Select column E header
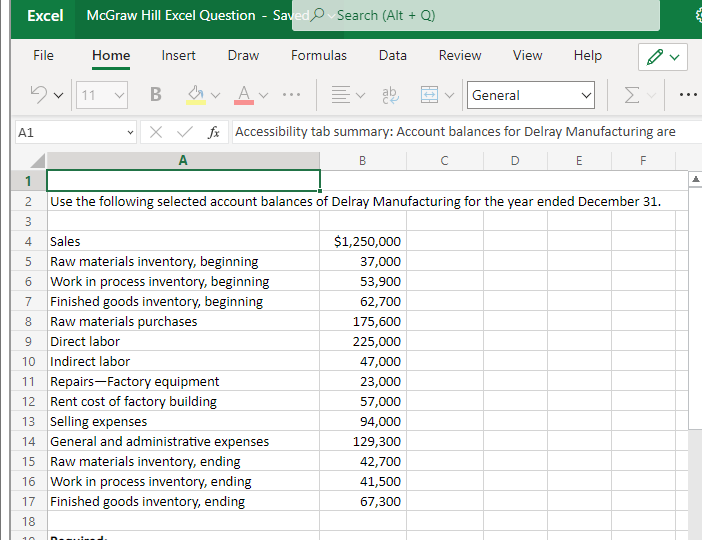 click(579, 161)
